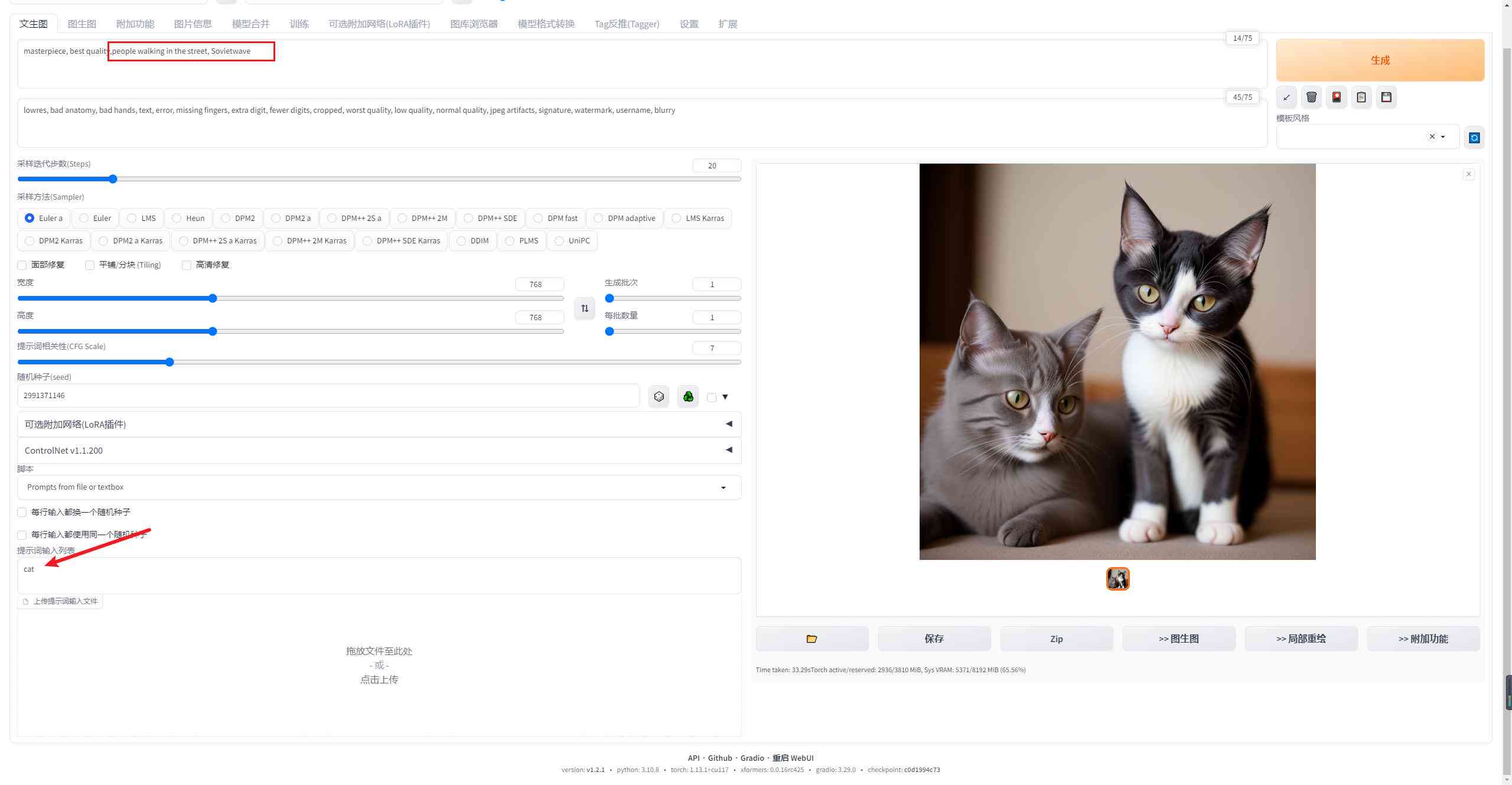The width and height of the screenshot is (1512, 785).
Task: Open the 脚本 script dropdown
Action: click(379, 487)
